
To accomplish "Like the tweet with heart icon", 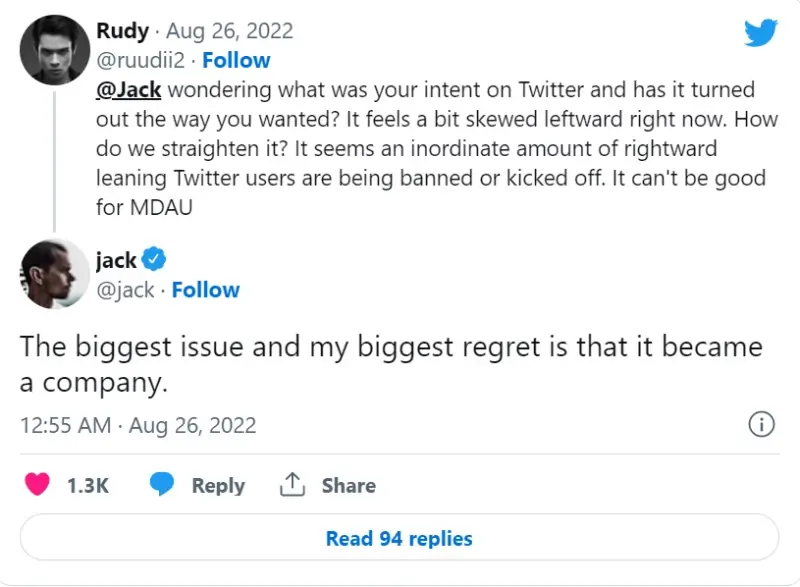I will pos(37,485).
